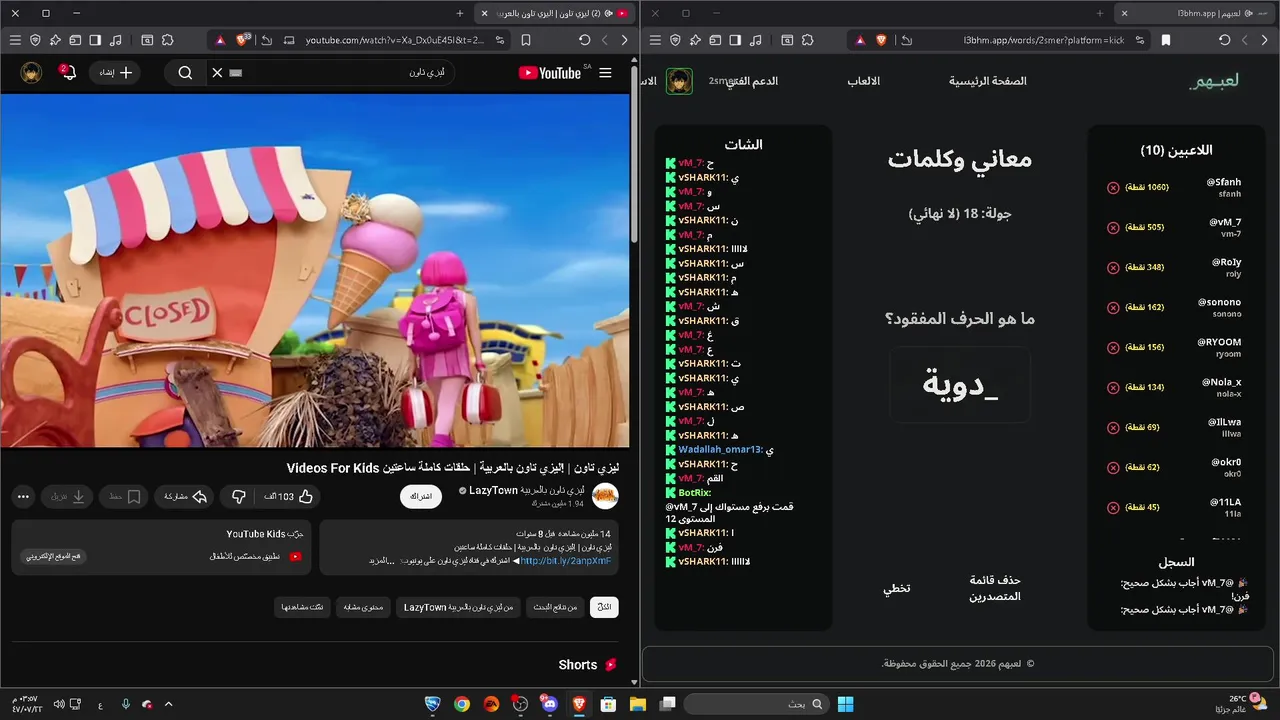This screenshot has width=1280, height=720.
Task: Click the لعبهم site logo
Action: (1214, 81)
